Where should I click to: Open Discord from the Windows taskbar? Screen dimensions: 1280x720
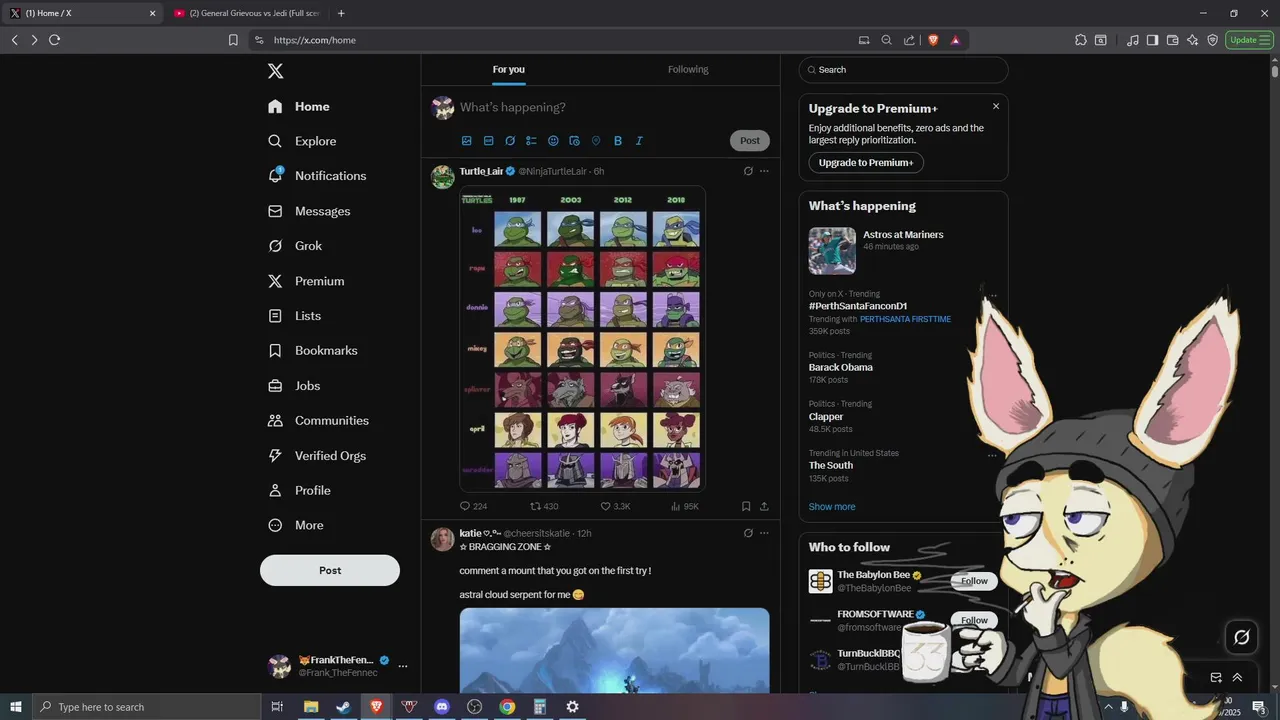(x=442, y=707)
